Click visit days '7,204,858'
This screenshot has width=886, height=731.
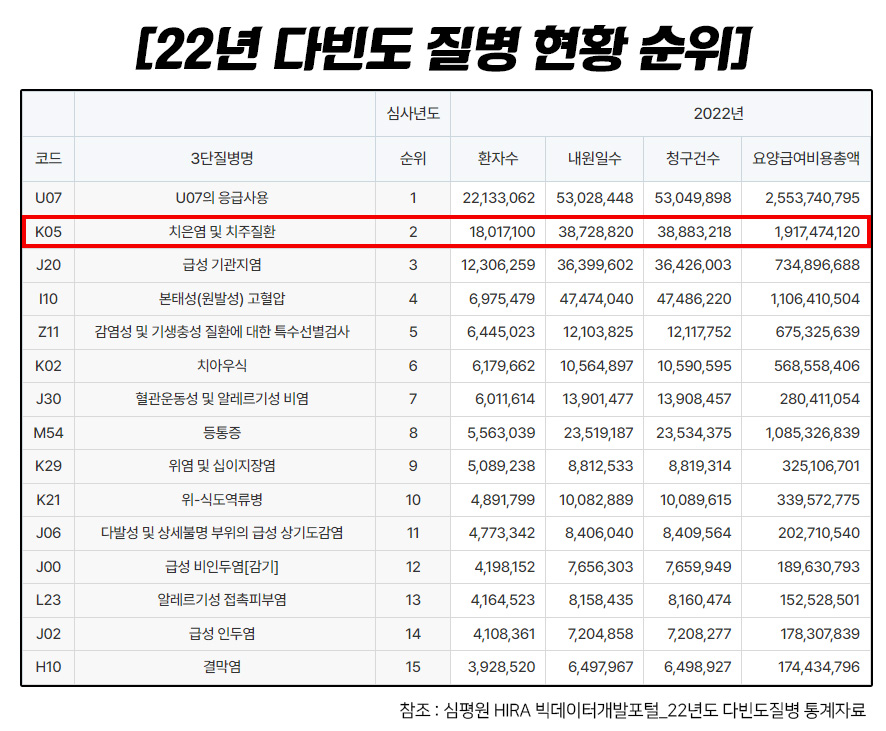pyautogui.click(x=600, y=634)
